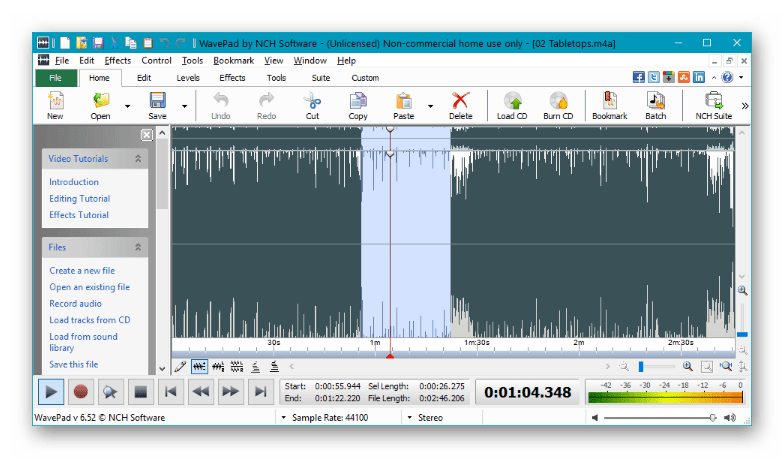Delete the selection with the red X
Screen dimensions: 784x463
tap(460, 106)
